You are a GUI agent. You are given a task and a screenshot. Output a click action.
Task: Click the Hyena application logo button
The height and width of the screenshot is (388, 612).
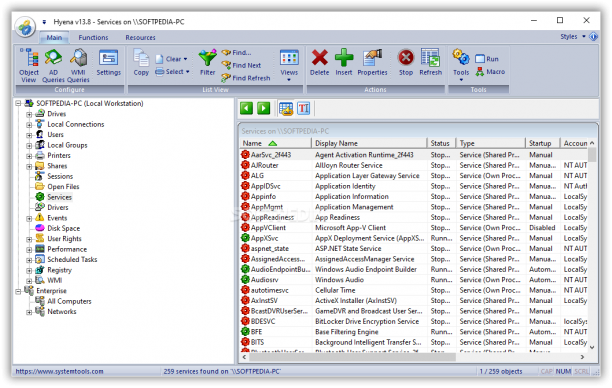25,27
